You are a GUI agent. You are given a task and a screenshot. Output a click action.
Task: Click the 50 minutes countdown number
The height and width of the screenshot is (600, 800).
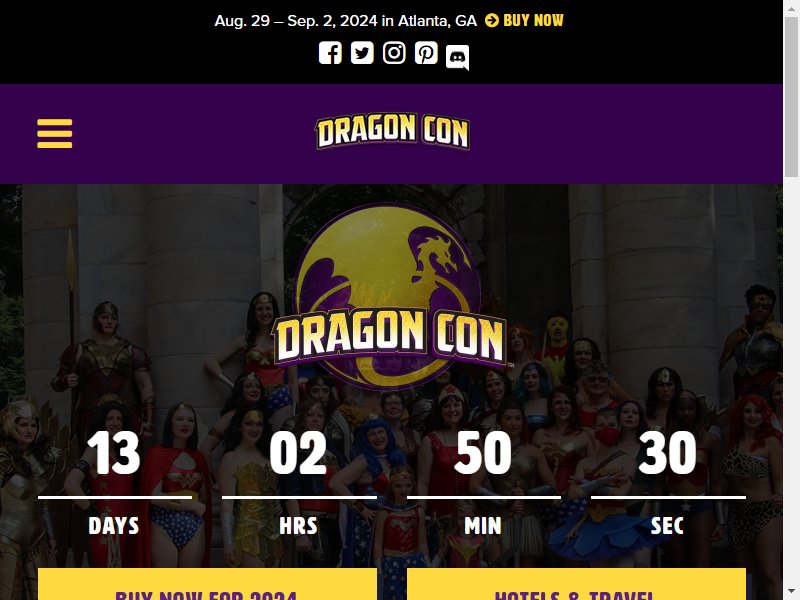[x=483, y=453]
